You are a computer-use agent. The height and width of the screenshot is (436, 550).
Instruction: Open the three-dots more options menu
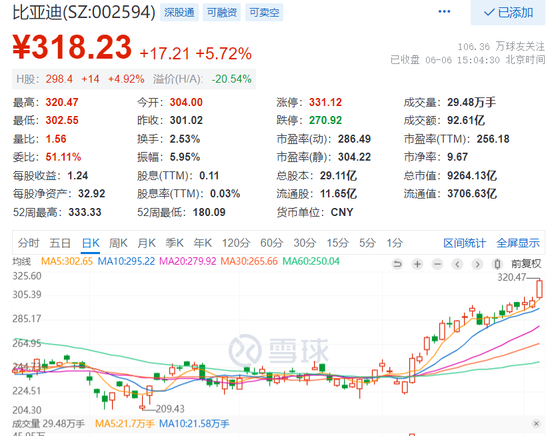pos(444,12)
